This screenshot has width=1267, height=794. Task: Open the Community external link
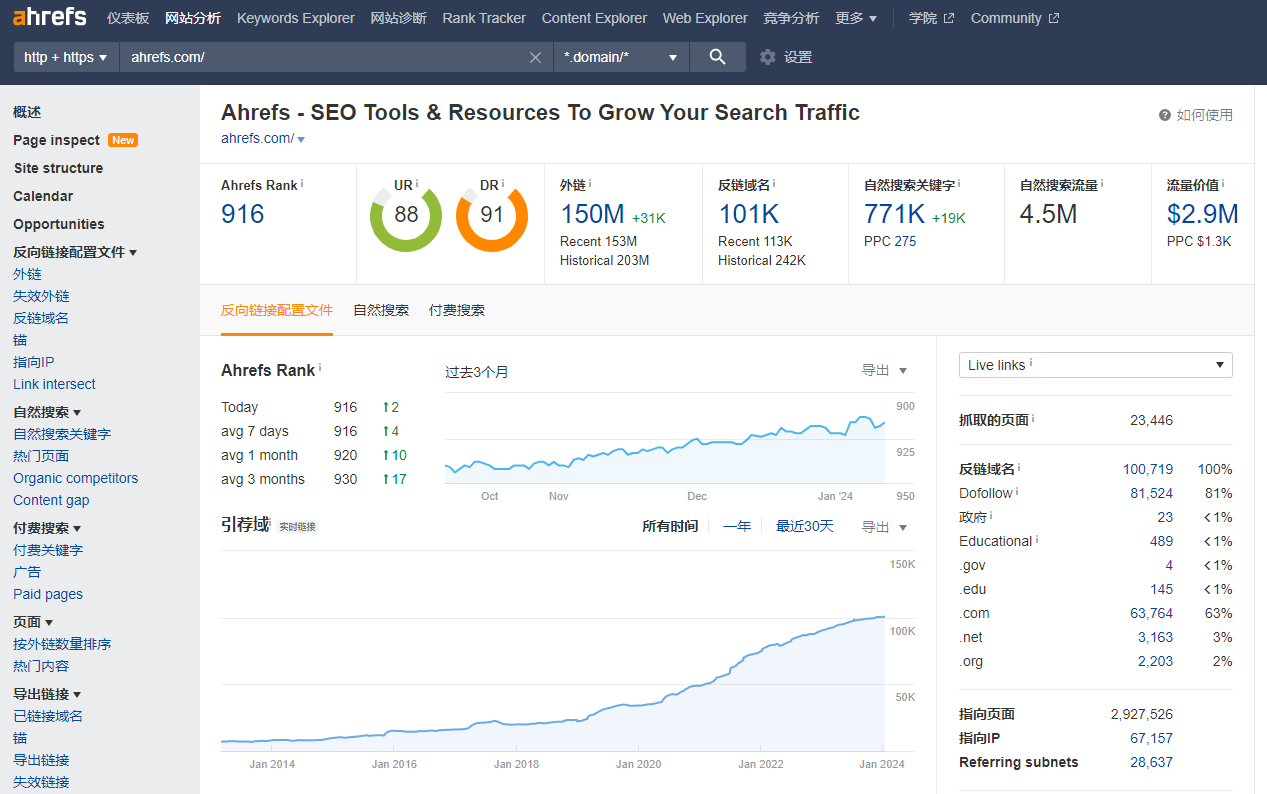(1015, 18)
